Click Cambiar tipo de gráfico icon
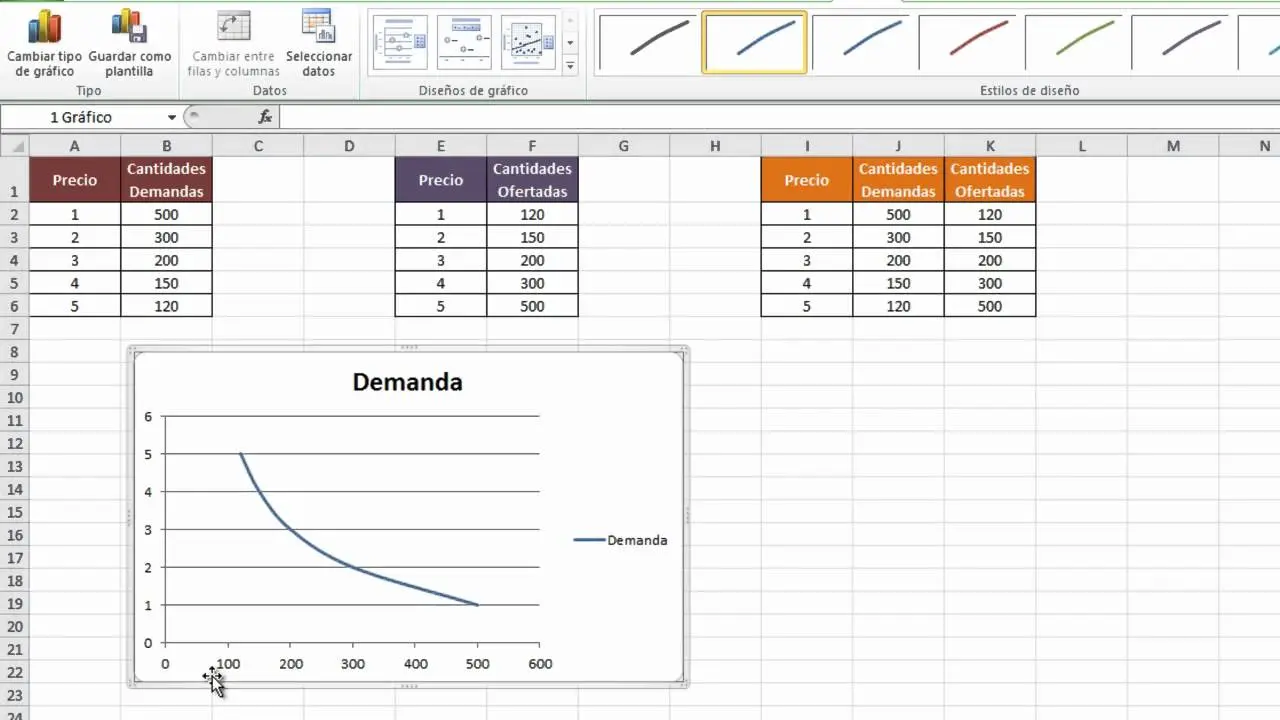 pos(45,27)
